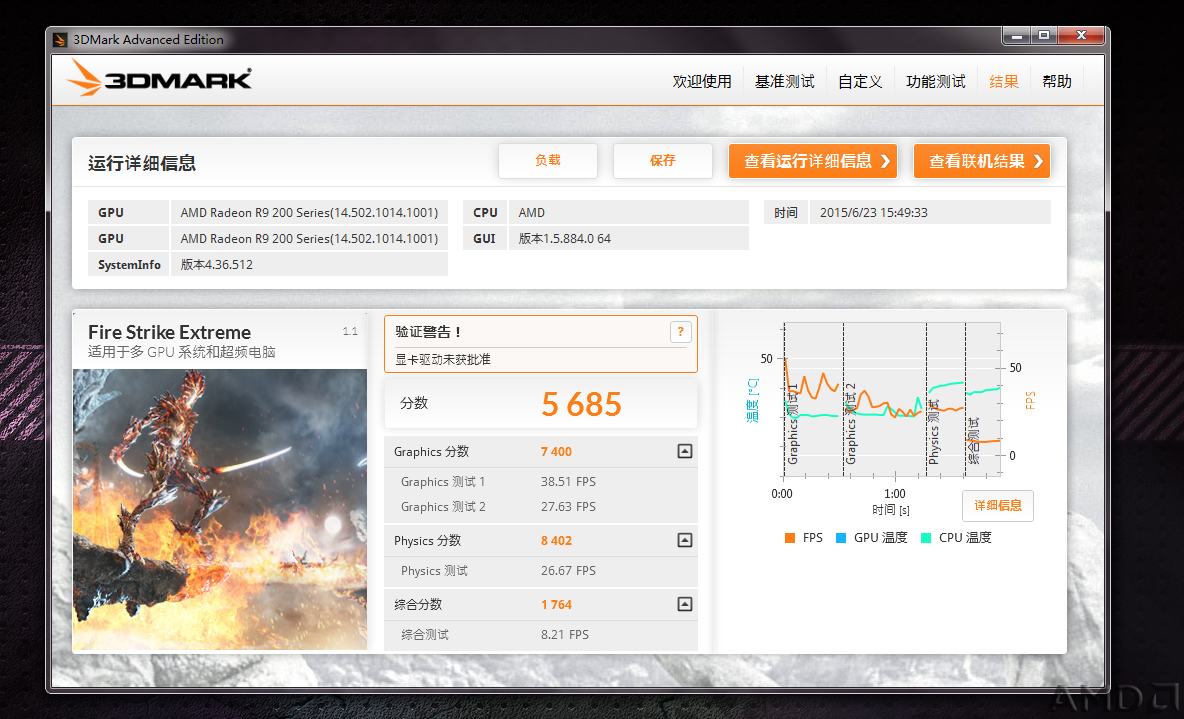Click the 3DMark logo in the header

click(159, 78)
